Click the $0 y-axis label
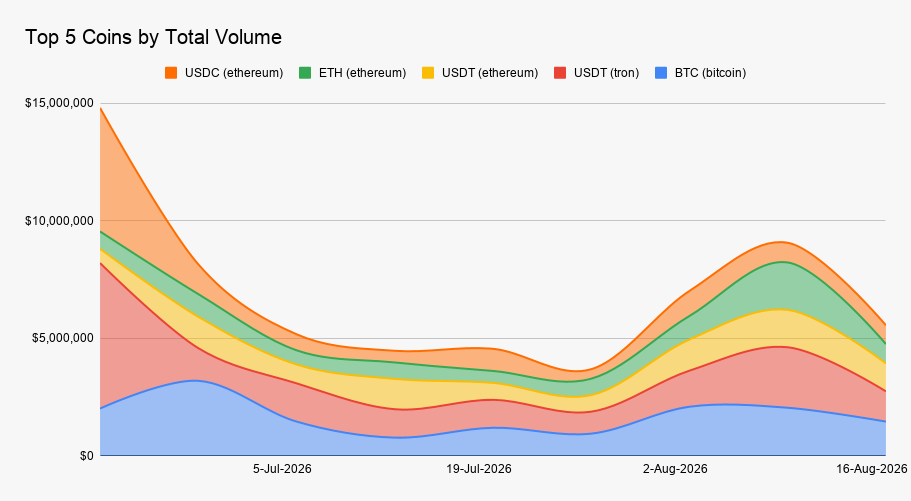 click(x=87, y=456)
